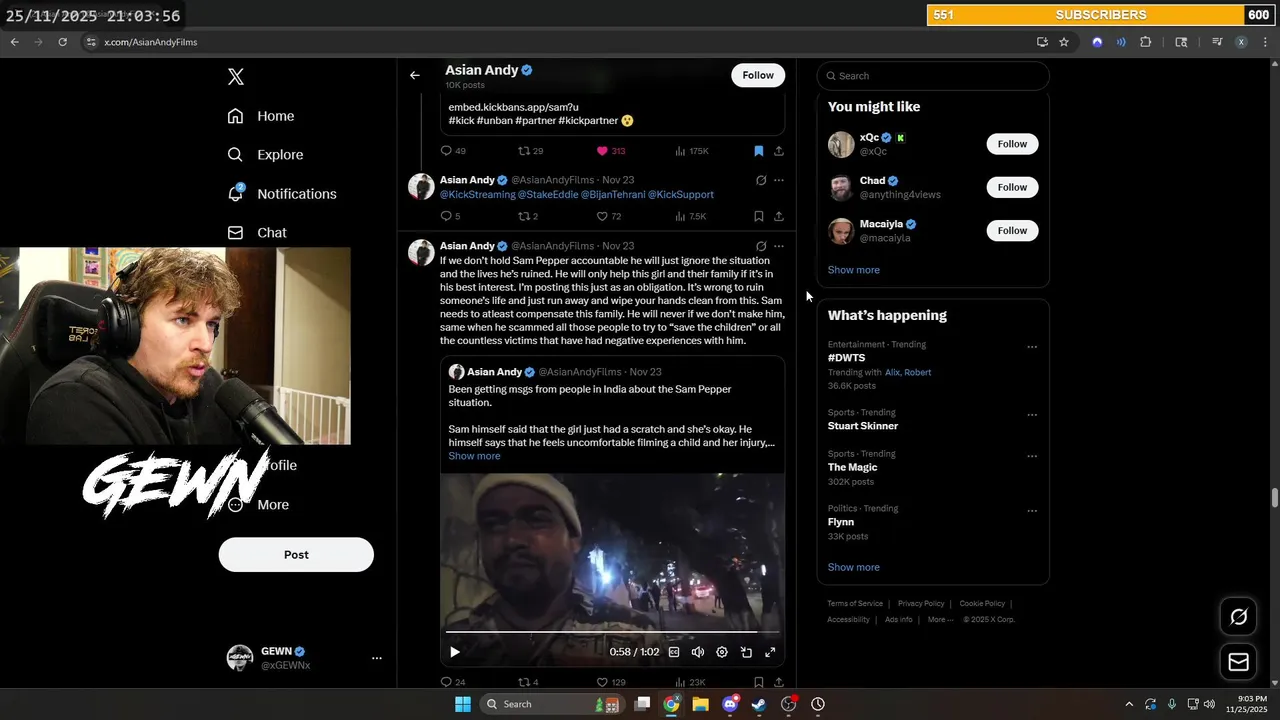Viewport: 1280px width, 720px height.
Task: Toggle video picture-in-picture mode
Action: coord(746,652)
